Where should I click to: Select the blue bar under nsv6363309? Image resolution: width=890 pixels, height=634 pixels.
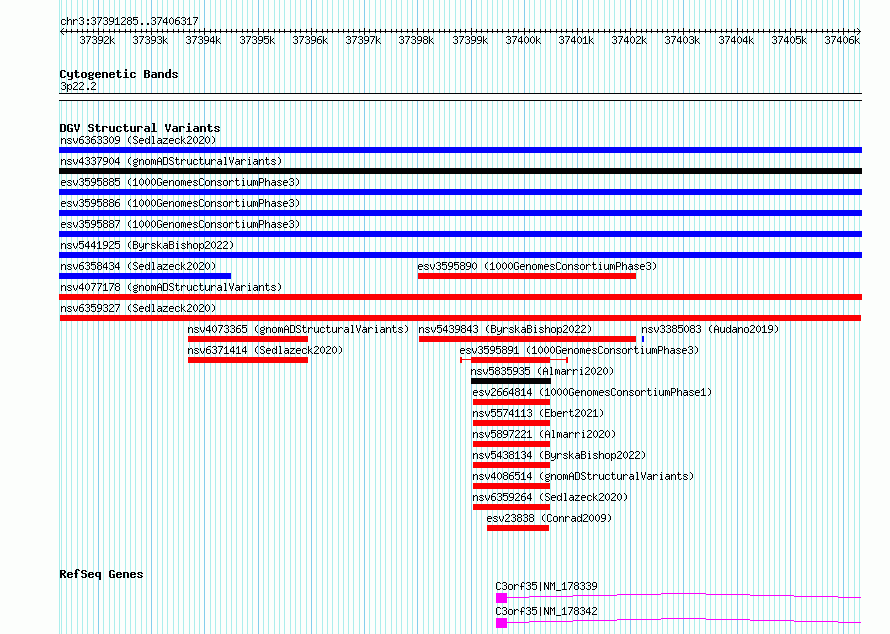460,150
